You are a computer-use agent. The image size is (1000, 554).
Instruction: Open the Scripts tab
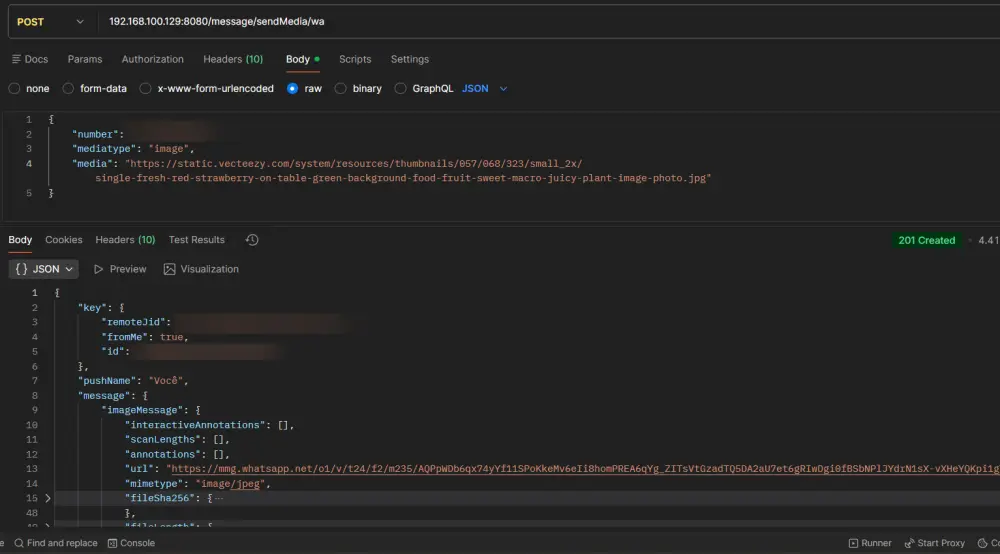[x=355, y=59]
